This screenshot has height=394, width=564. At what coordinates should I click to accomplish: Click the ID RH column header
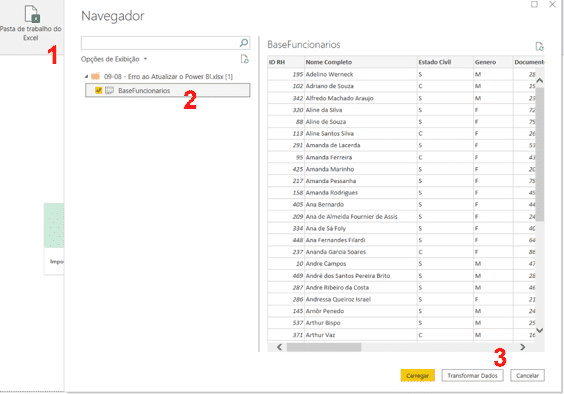click(286, 62)
